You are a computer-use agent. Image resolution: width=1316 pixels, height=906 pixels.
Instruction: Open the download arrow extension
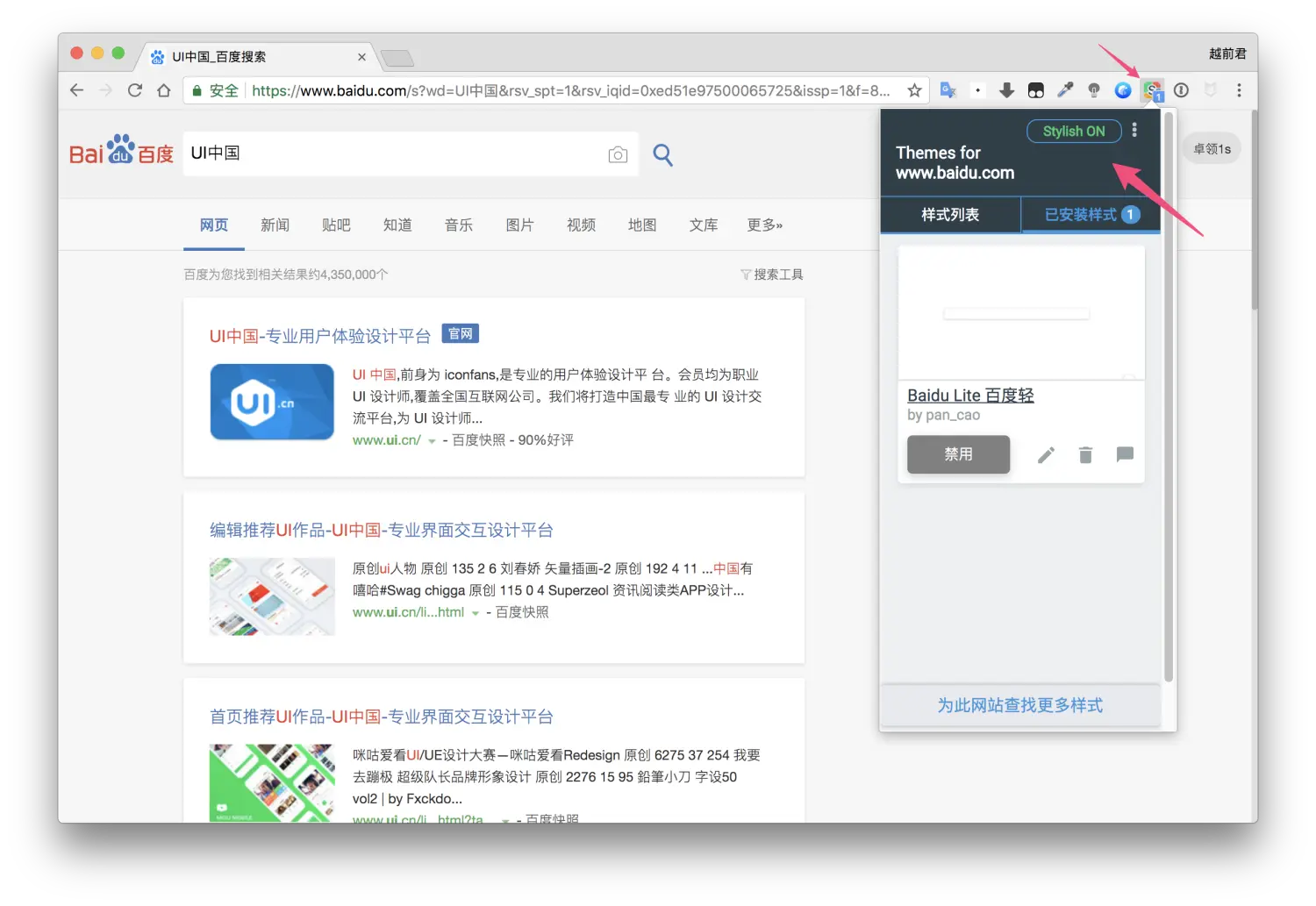[x=1006, y=89]
